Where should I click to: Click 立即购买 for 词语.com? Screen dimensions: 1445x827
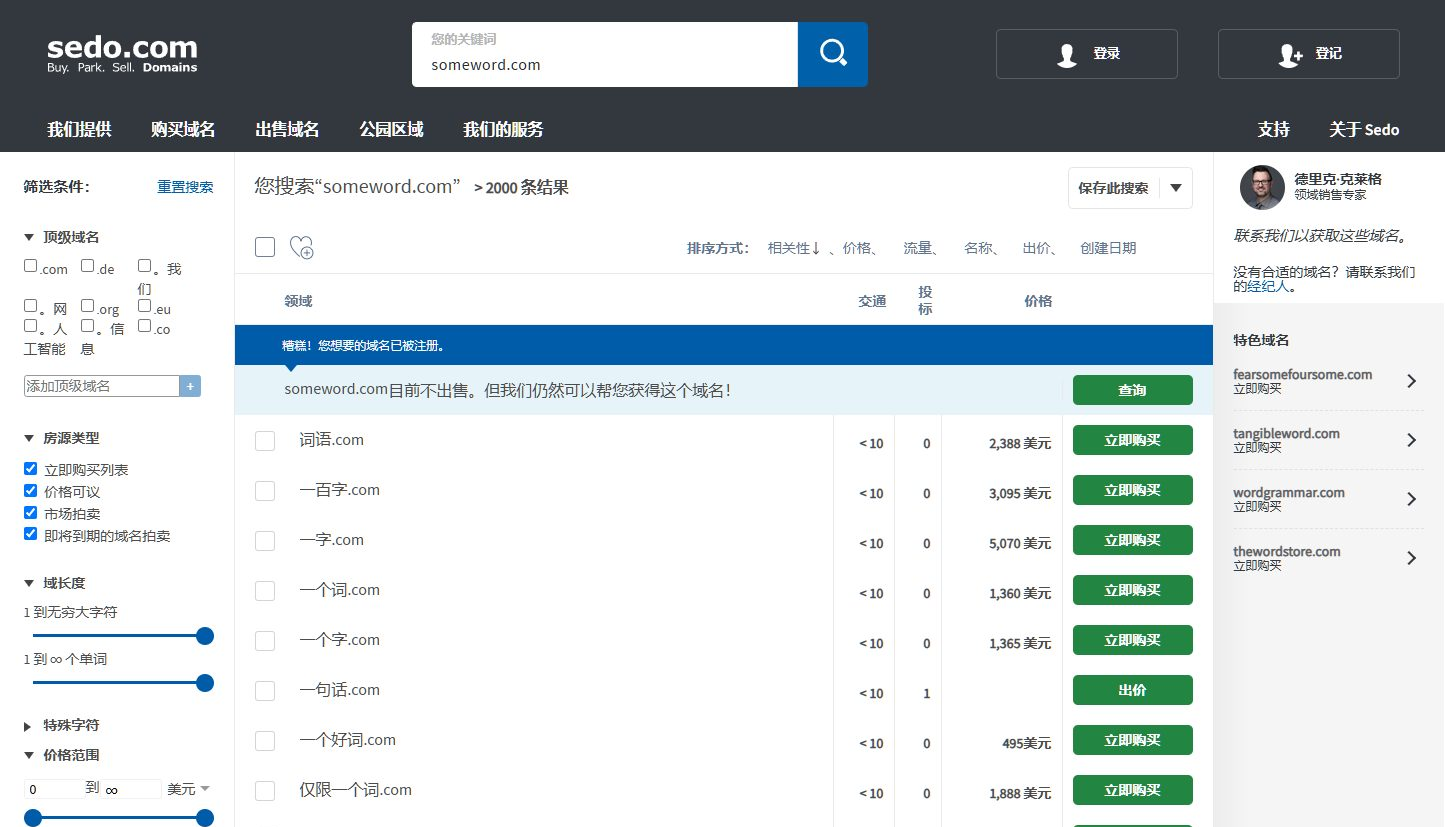(1132, 440)
